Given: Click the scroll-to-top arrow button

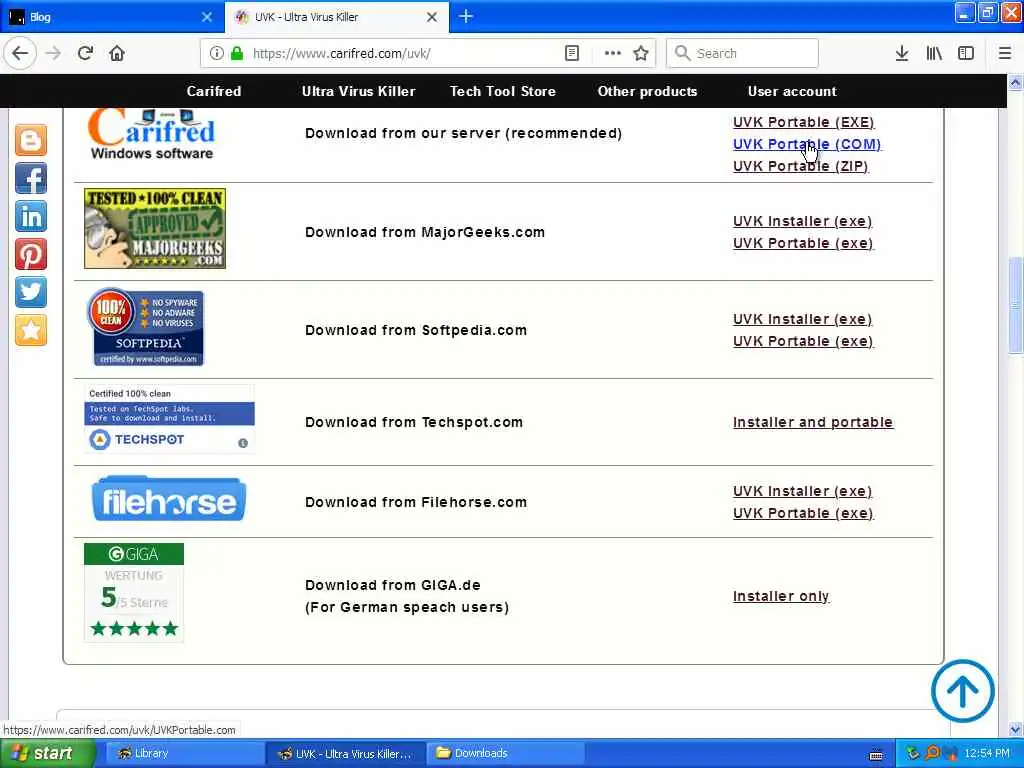Looking at the screenshot, I should (x=963, y=690).
